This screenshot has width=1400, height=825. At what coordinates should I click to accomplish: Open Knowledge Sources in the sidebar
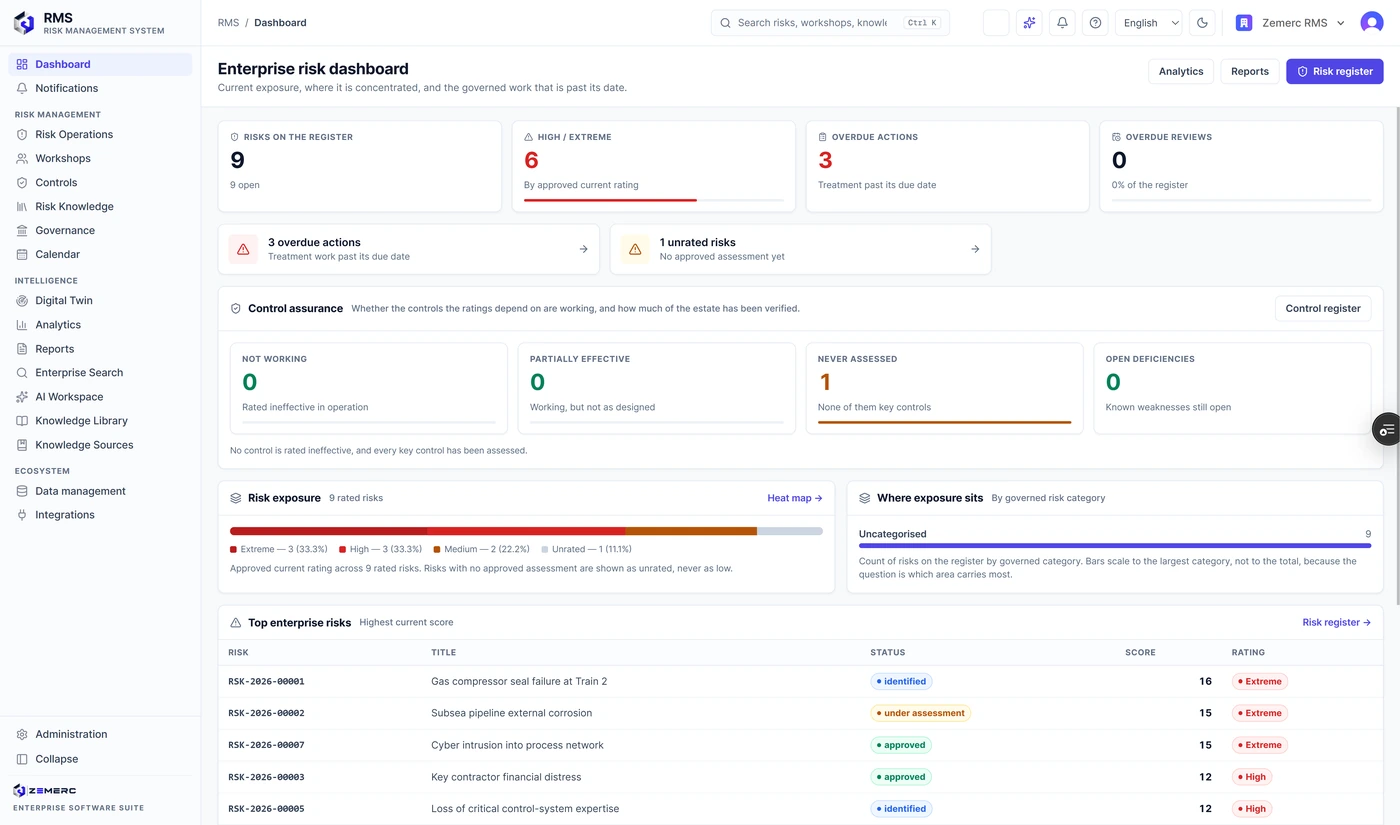(100, 445)
